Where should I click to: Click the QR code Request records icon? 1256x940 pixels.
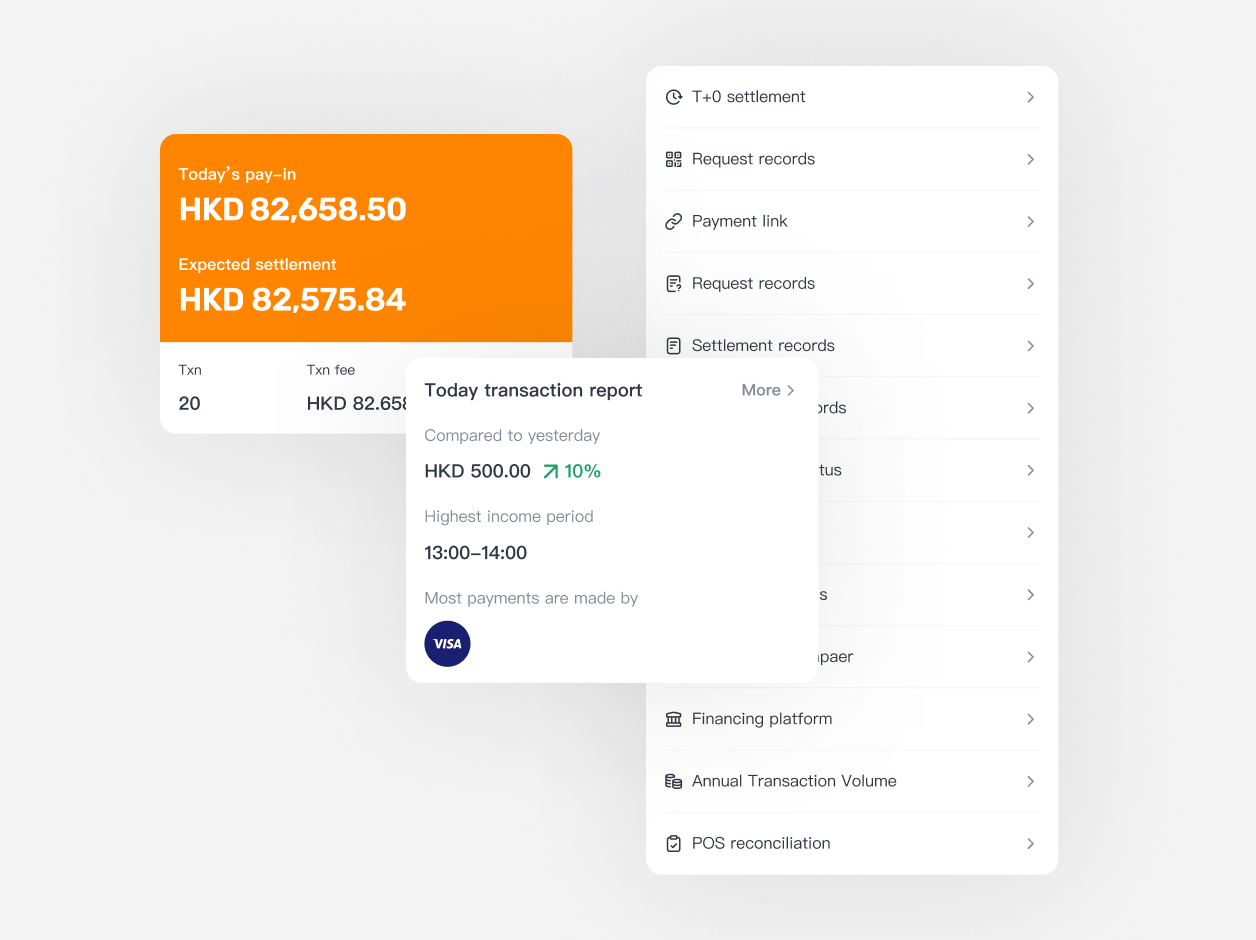(x=674, y=159)
